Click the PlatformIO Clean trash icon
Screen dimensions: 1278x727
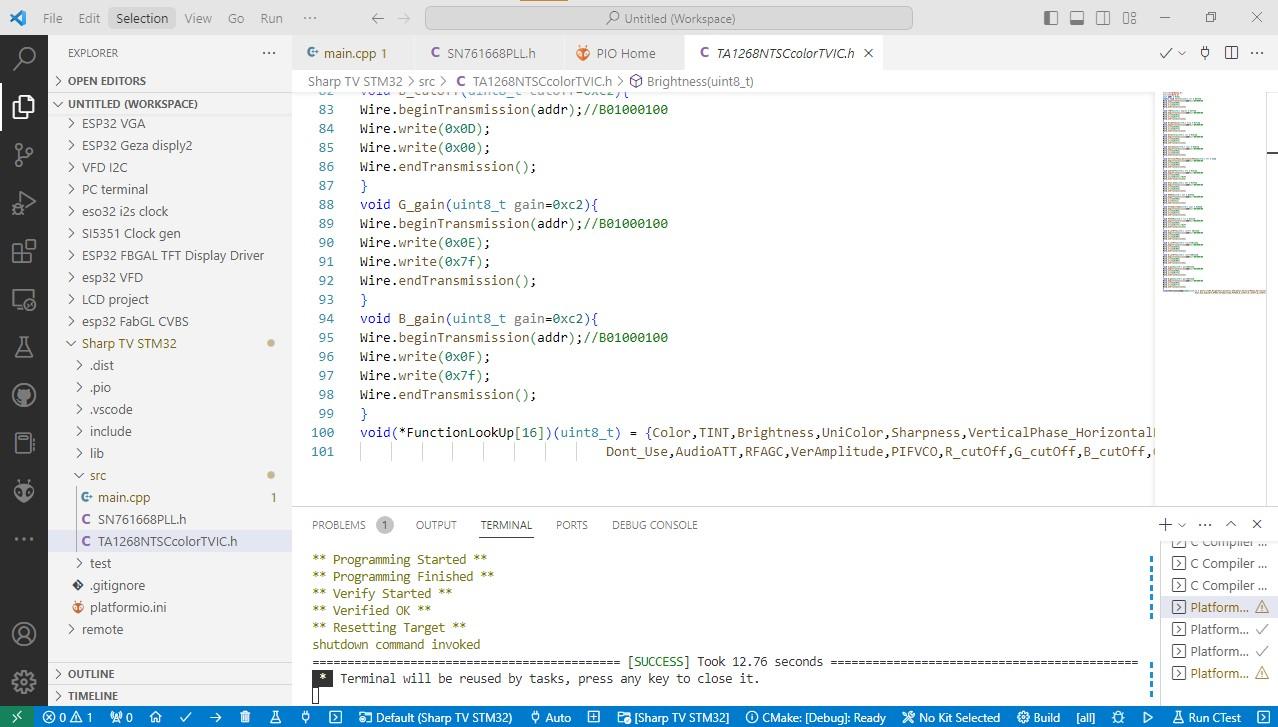(x=244, y=717)
